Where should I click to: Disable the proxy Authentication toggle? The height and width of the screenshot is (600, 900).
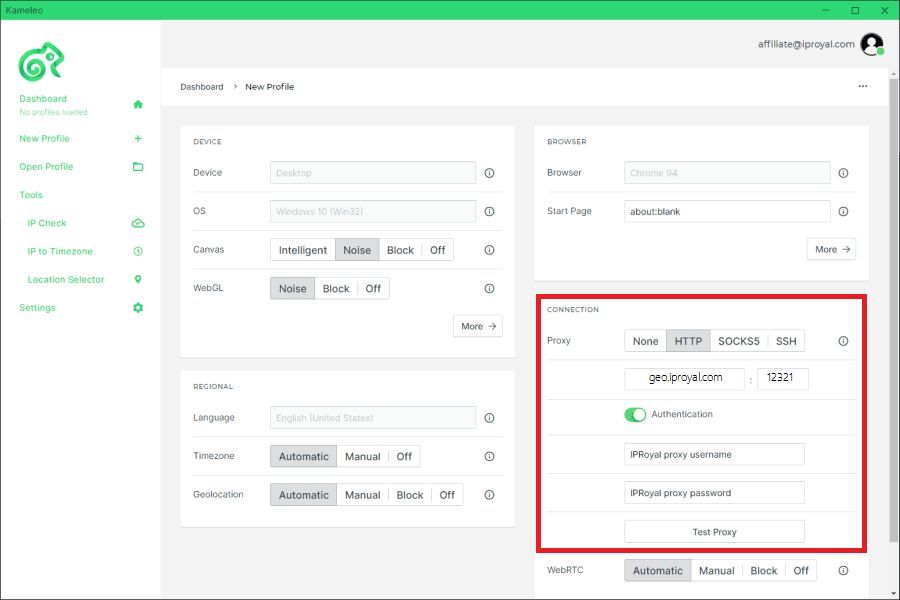[x=635, y=415]
